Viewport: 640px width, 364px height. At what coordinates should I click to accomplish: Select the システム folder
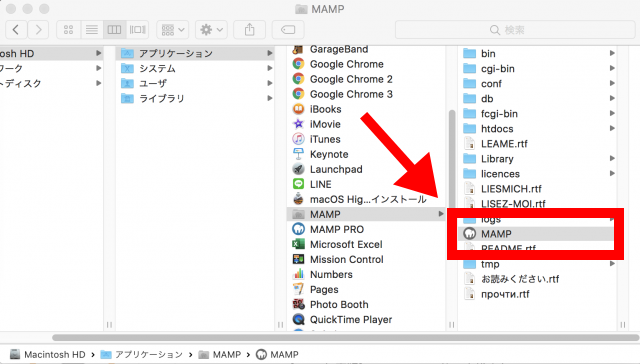[x=196, y=69]
